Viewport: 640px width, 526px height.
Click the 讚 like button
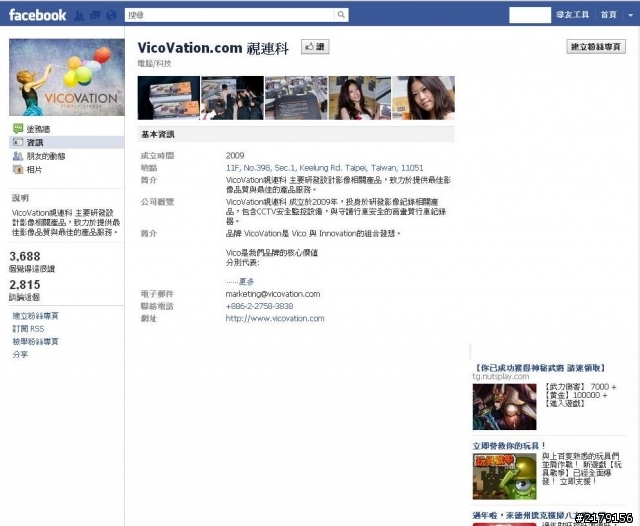click(x=315, y=47)
